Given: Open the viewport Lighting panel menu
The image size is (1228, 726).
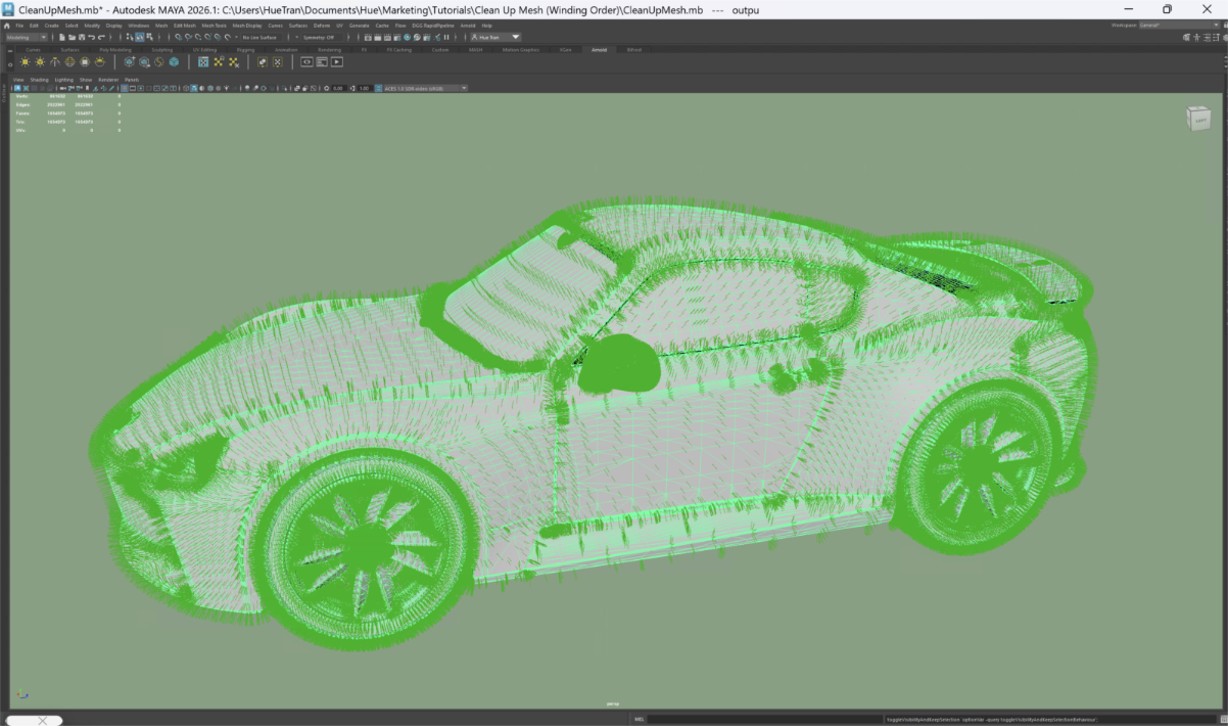Looking at the screenshot, I should coord(64,80).
